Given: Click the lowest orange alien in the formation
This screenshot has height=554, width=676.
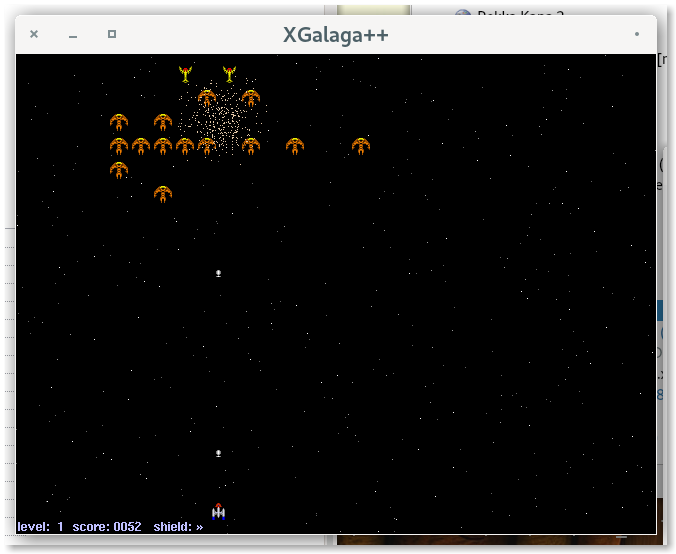Looking at the screenshot, I should 163,194.
